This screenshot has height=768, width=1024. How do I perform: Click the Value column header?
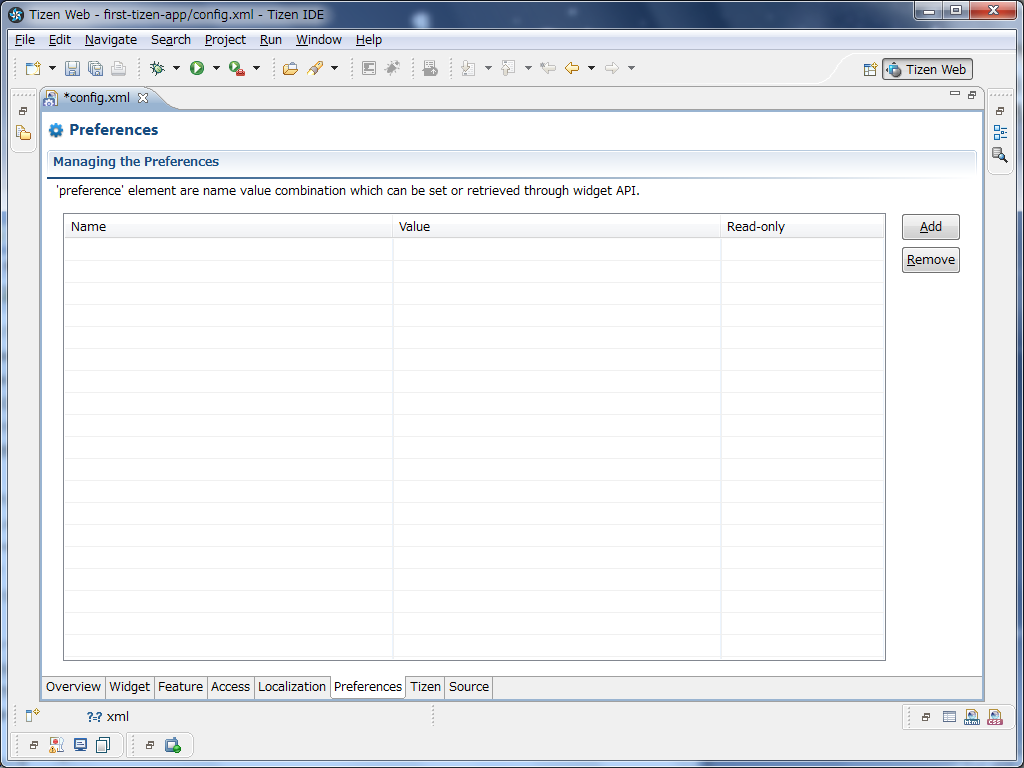pos(556,227)
